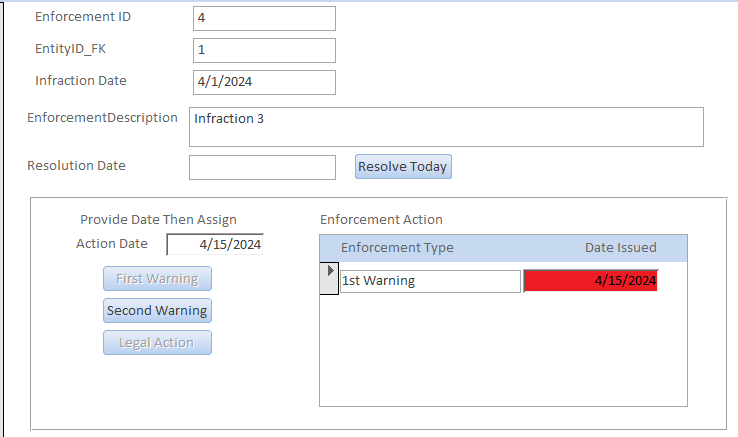Click the Enforcement Type column header
This screenshot has width=738, height=437.
(397, 248)
